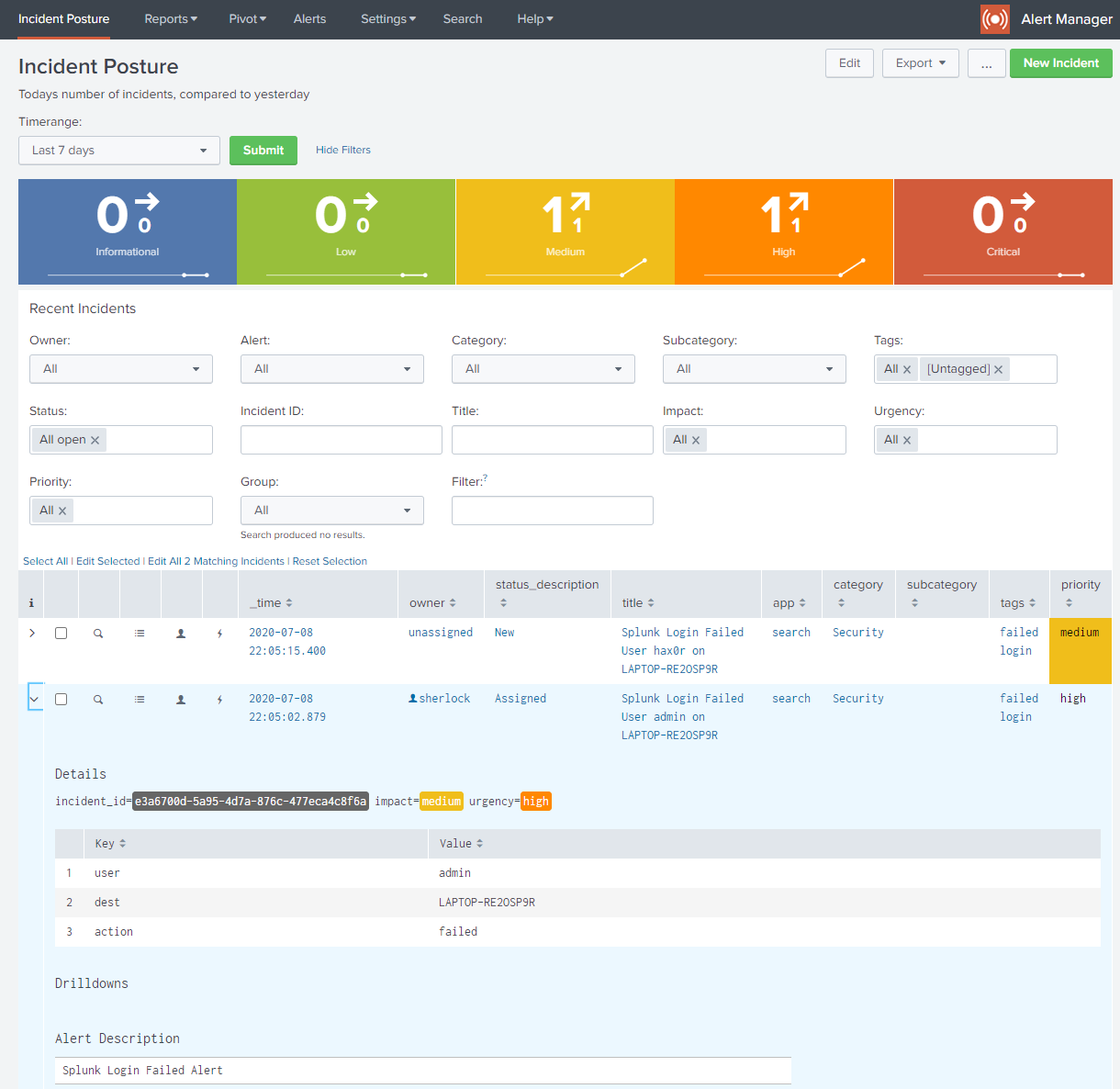Collapse the expanded incident details row
The image size is (1120, 1089).
pyautogui.click(x=33, y=699)
